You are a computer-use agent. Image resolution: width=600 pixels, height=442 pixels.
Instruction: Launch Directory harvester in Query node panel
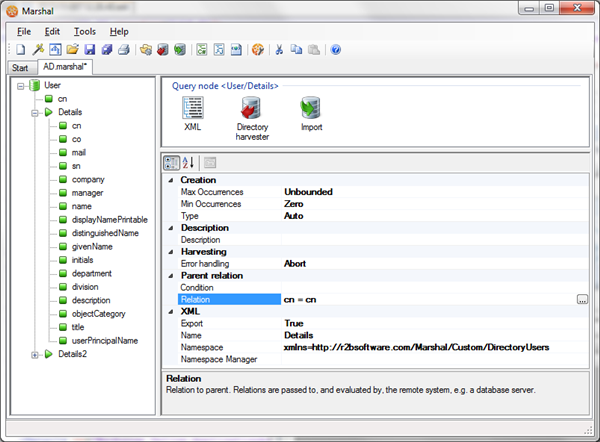pos(252,118)
